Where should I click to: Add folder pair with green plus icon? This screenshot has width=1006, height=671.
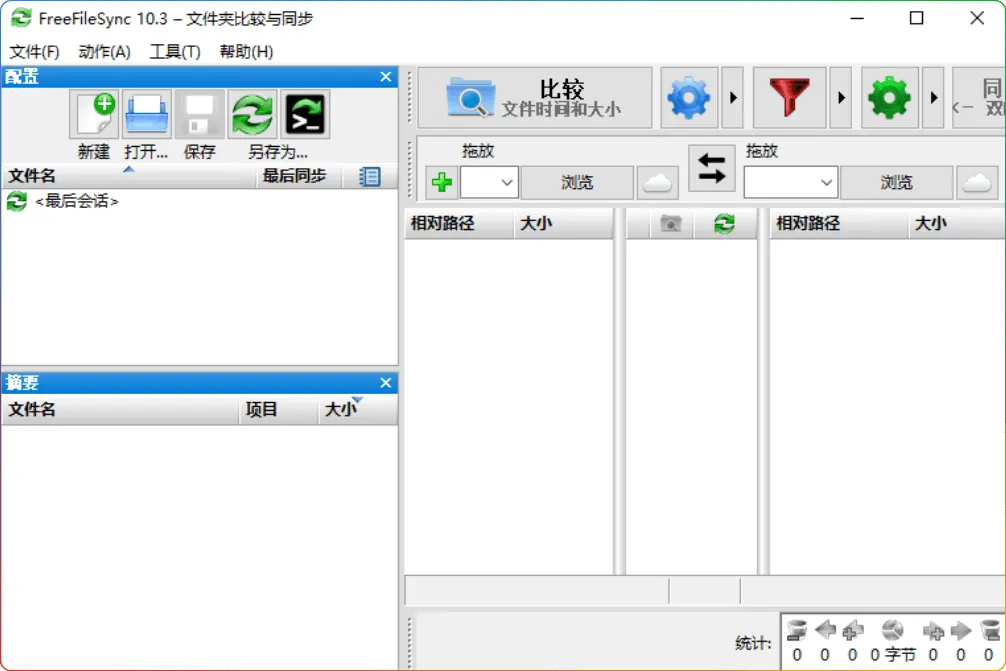(442, 183)
